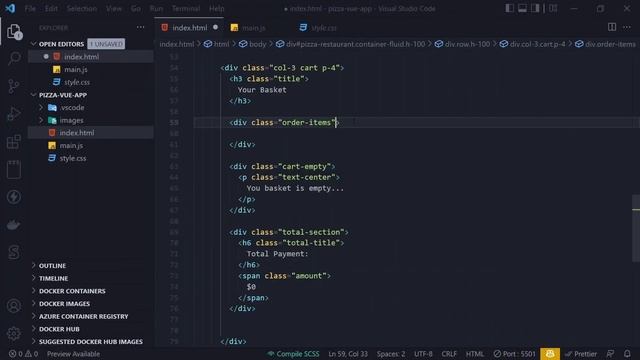The height and width of the screenshot is (360, 640).
Task: Open the notebook panel icon in activity bar
Action: point(14,169)
